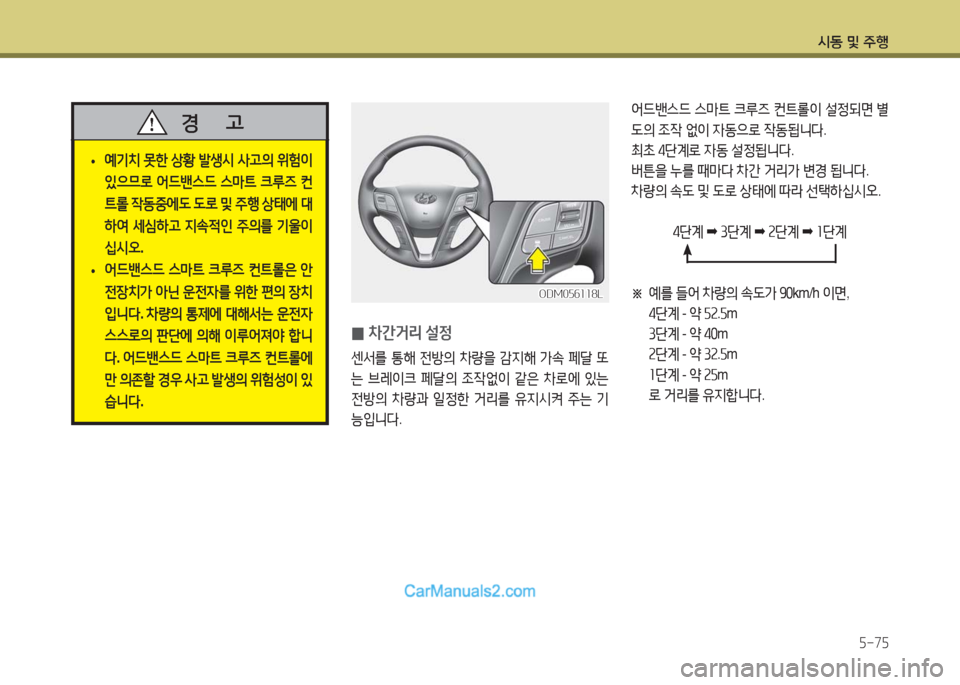Click the second warning bullet starting 어드밴스드 스마트 크루즈
The height and width of the screenshot is (685, 960).
[x=208, y=336]
